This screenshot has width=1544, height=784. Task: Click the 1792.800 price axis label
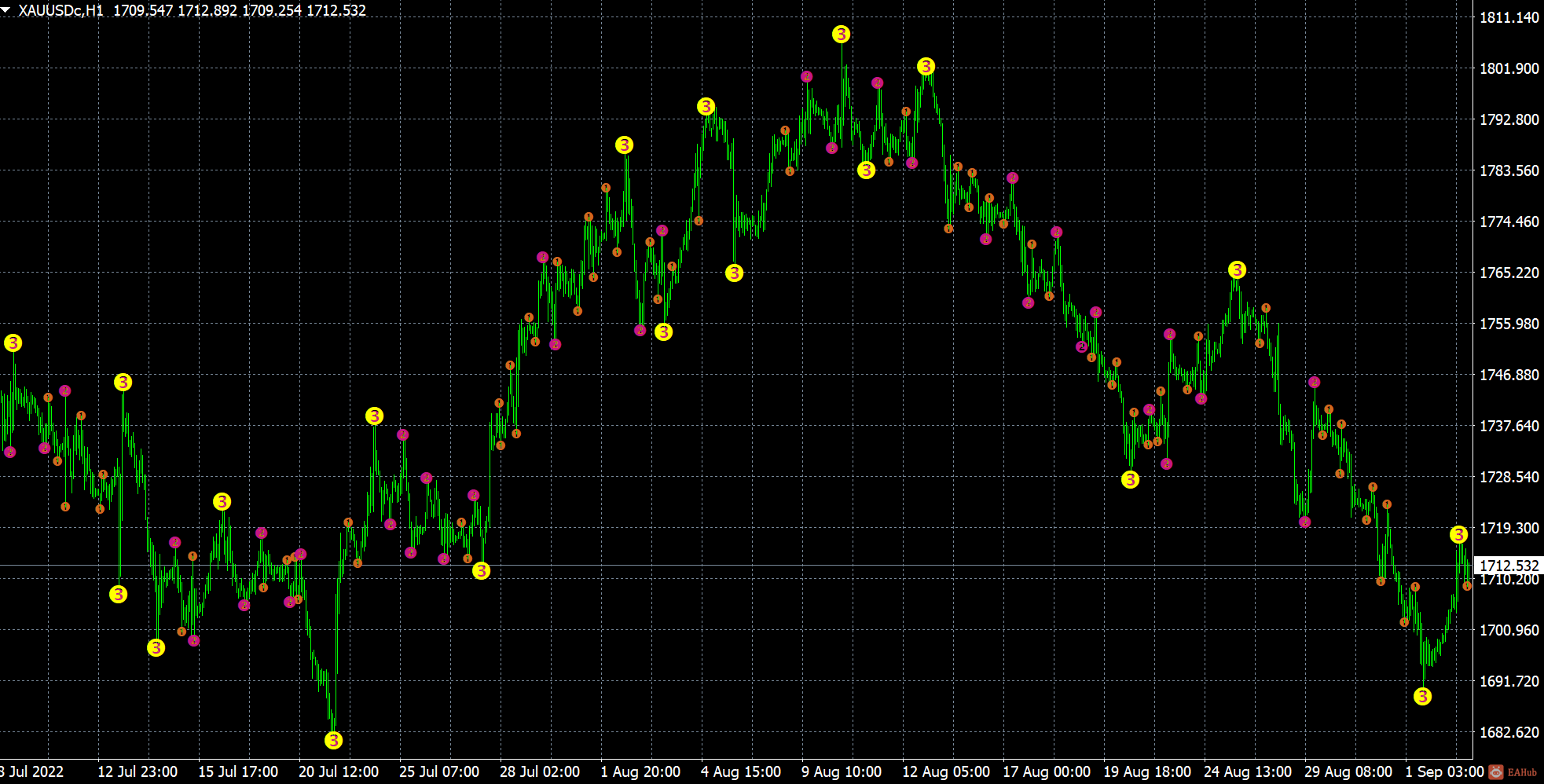[x=1509, y=119]
